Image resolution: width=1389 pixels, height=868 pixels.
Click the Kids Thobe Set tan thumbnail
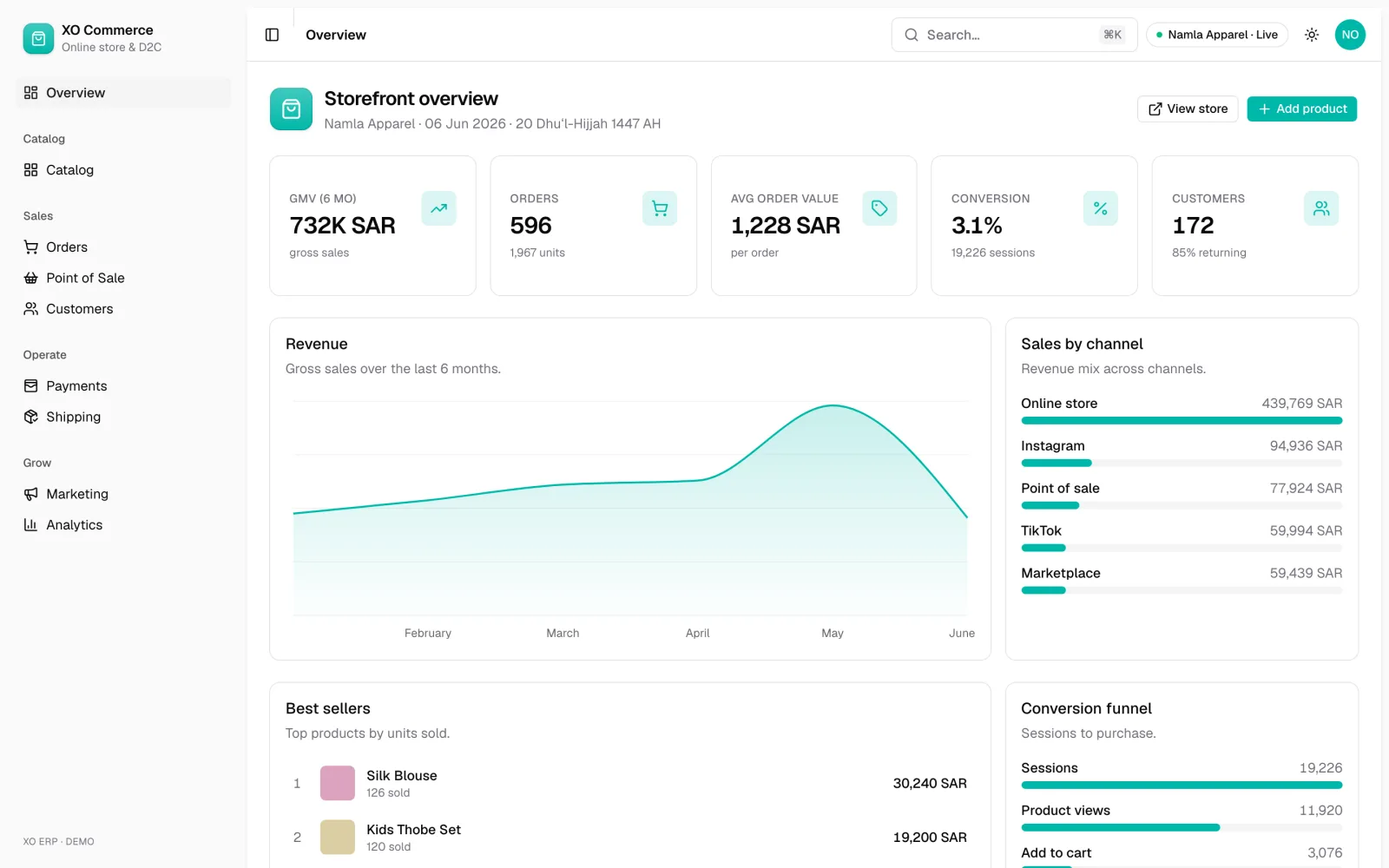[x=338, y=837]
